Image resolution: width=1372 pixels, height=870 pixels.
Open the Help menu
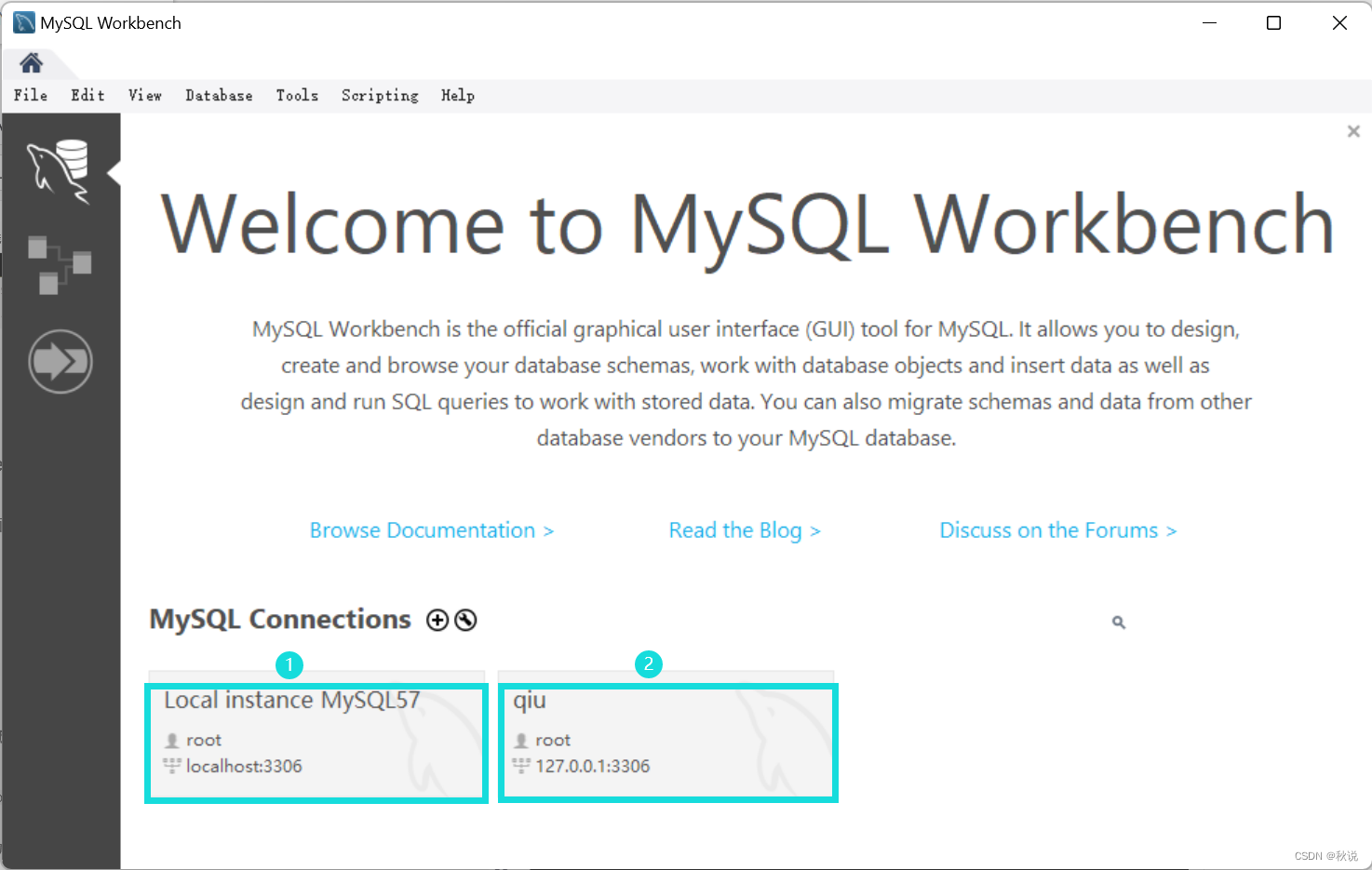[458, 95]
